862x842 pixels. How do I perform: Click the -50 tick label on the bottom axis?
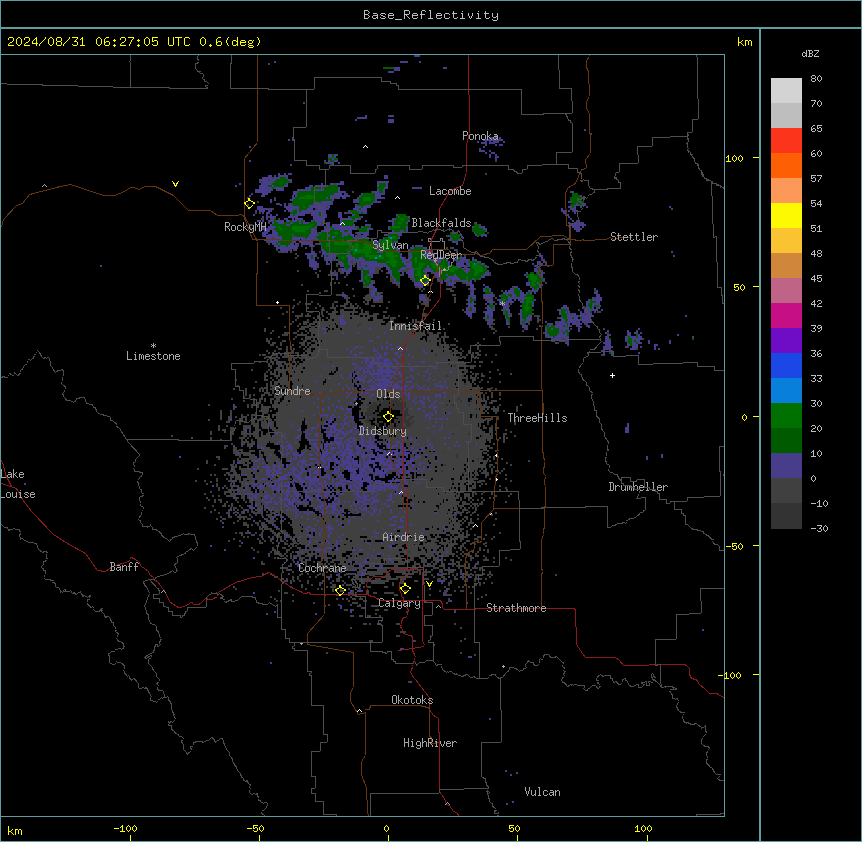point(255,828)
